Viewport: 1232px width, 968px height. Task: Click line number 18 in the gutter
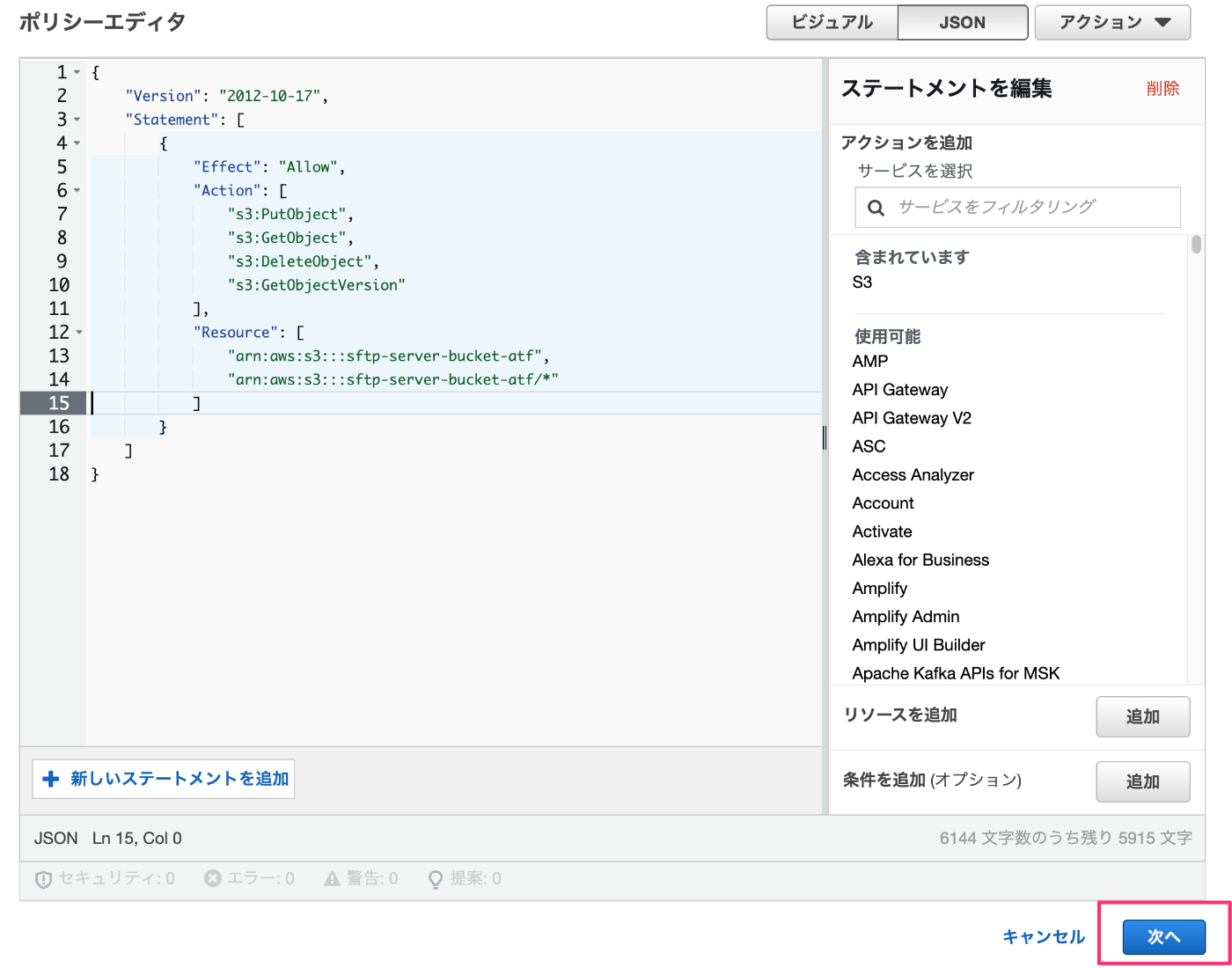(58, 474)
